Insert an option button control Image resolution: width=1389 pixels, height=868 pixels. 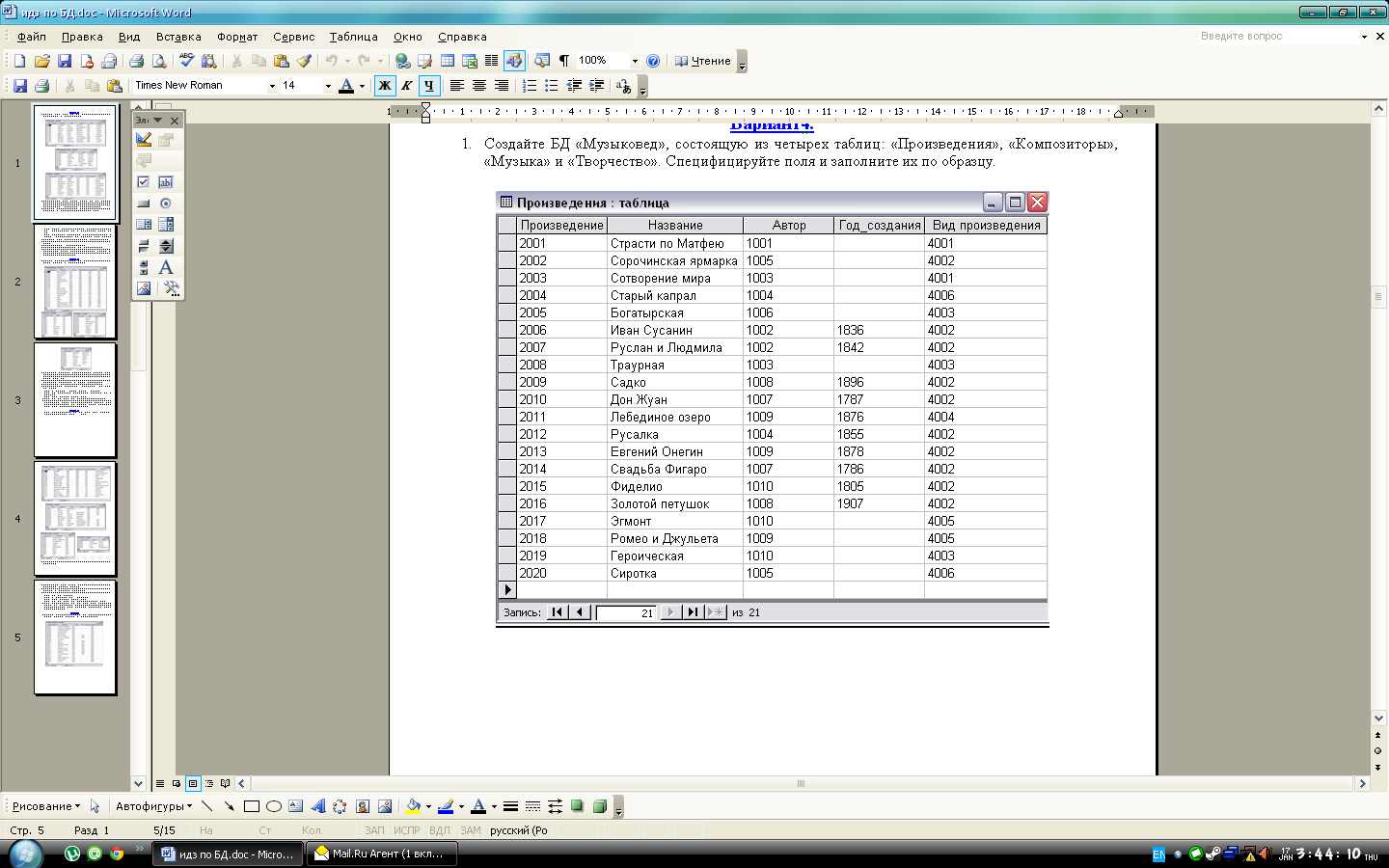(166, 203)
